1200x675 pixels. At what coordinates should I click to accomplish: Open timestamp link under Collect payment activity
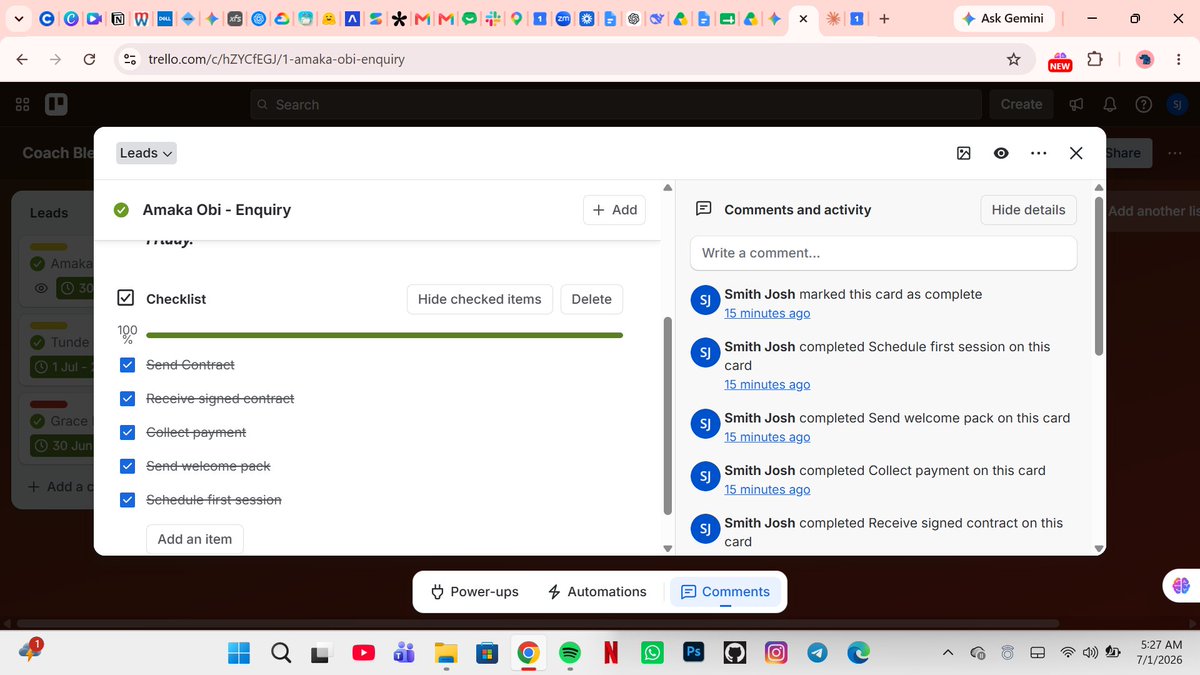click(767, 489)
